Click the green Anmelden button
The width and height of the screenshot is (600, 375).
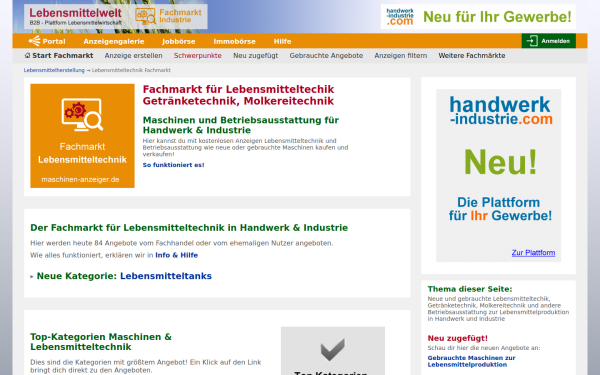pyautogui.click(x=548, y=41)
